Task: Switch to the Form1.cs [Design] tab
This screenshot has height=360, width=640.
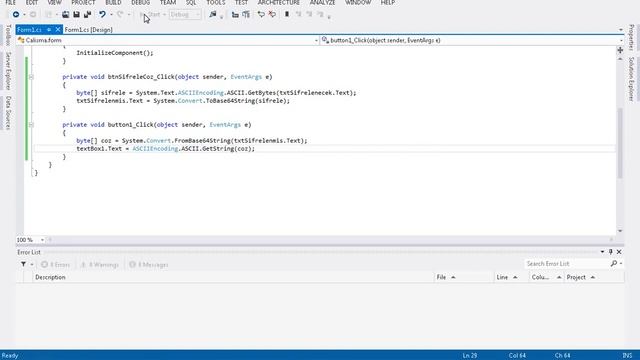Action: pyautogui.click(x=89, y=30)
